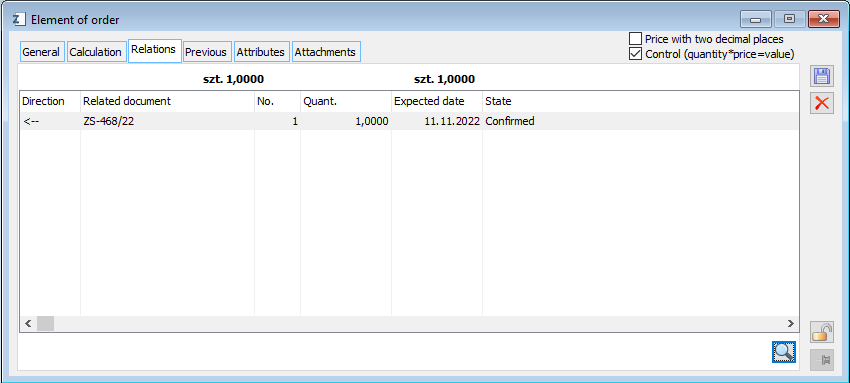Sort by the Quant. column header
850x383 pixels.
pos(346,101)
